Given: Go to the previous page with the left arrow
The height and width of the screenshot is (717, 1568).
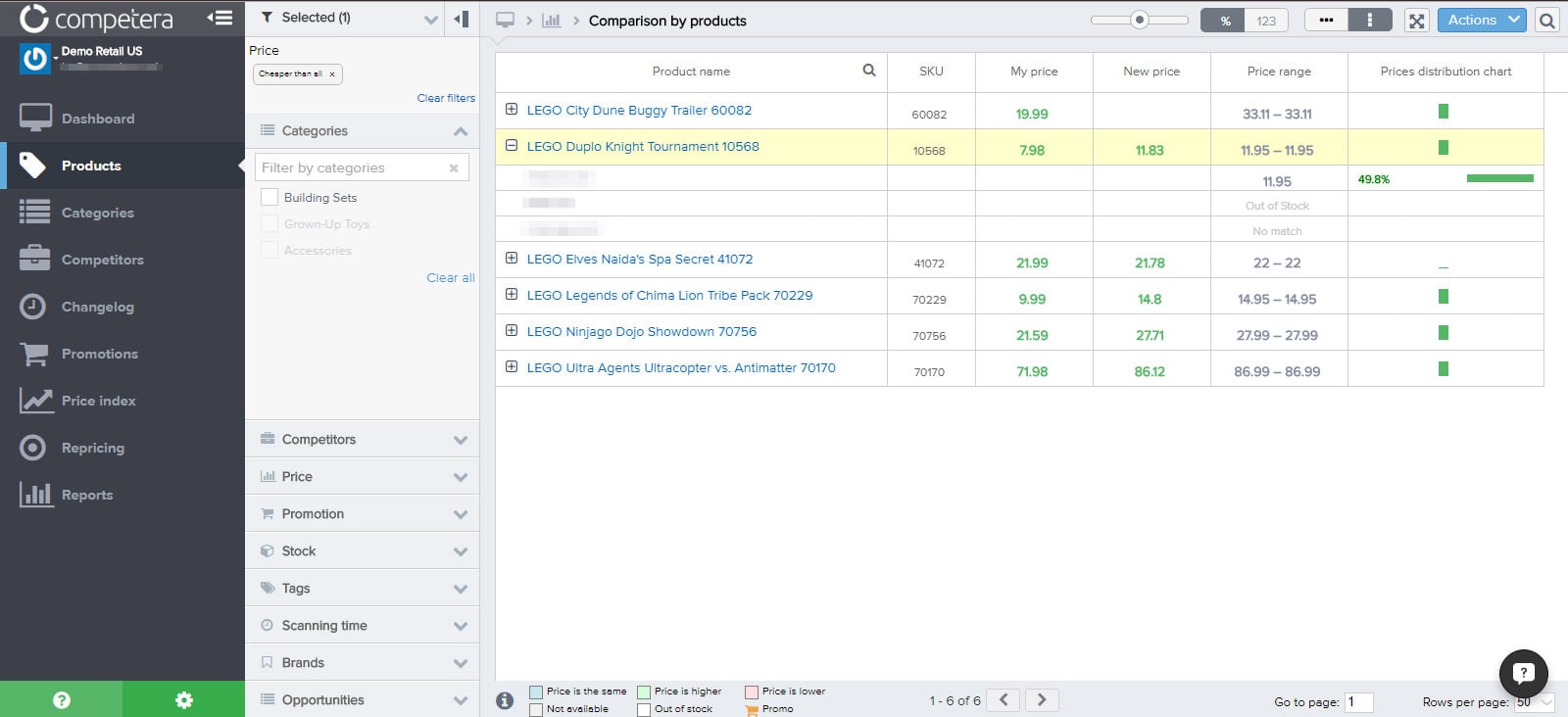Looking at the screenshot, I should coord(1004,699).
